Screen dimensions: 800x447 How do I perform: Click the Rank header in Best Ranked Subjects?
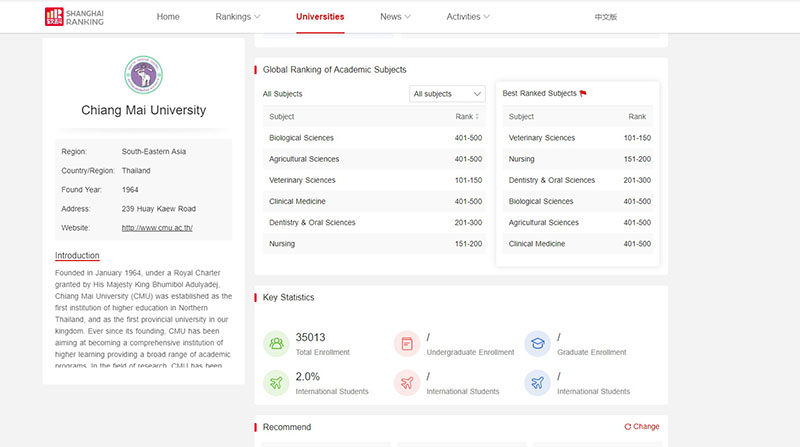point(637,116)
